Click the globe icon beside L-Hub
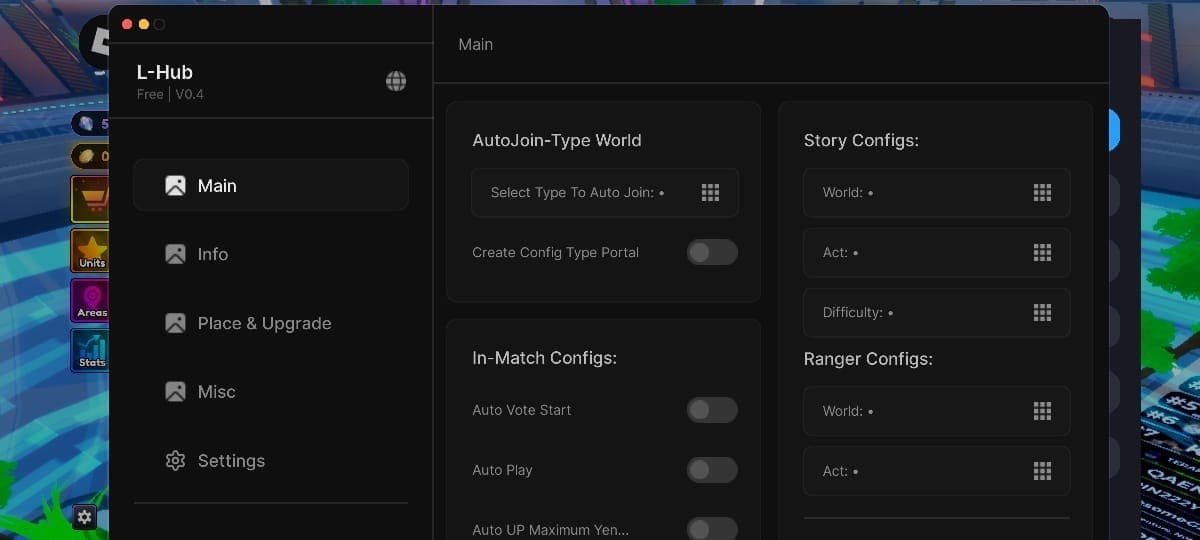Screen dimensions: 1200x540 point(396,82)
